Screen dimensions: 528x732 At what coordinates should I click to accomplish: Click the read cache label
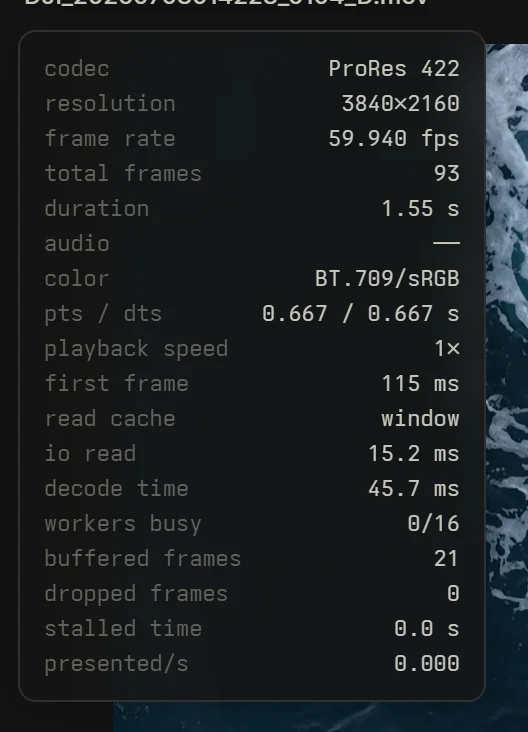110,419
